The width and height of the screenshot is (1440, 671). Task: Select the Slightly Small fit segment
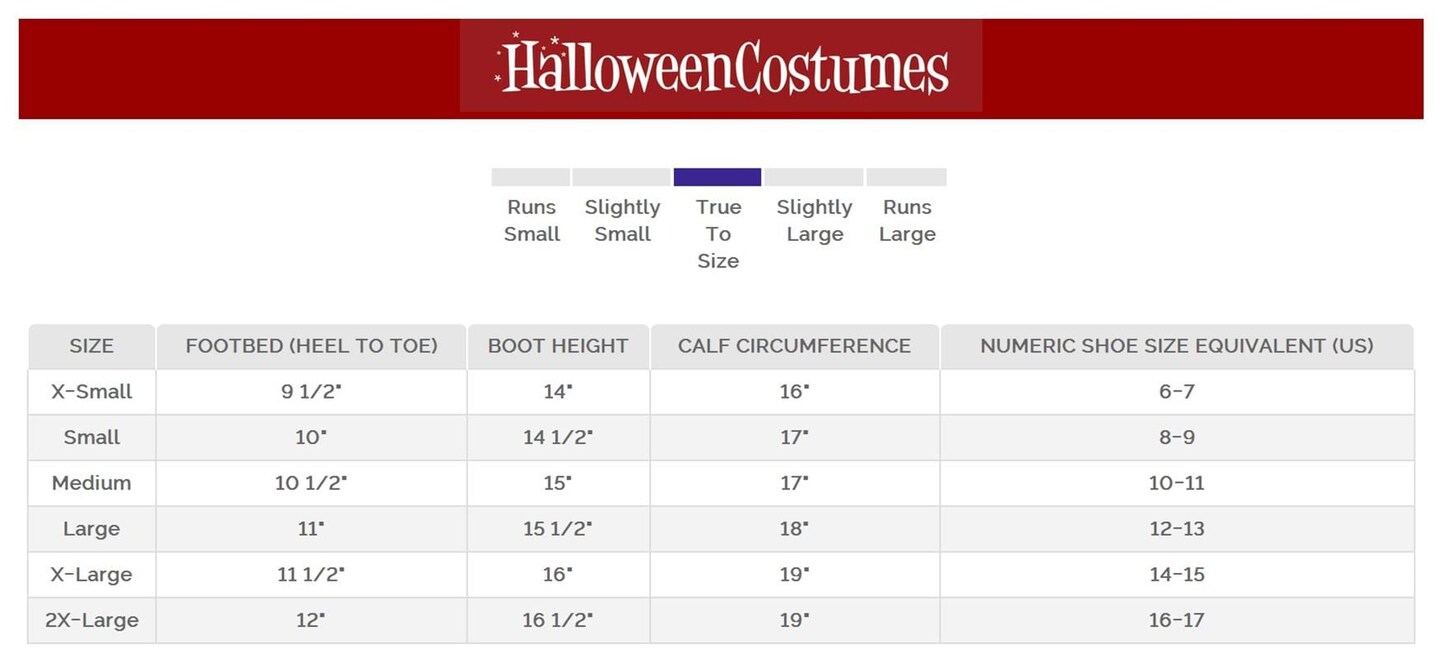click(x=621, y=177)
